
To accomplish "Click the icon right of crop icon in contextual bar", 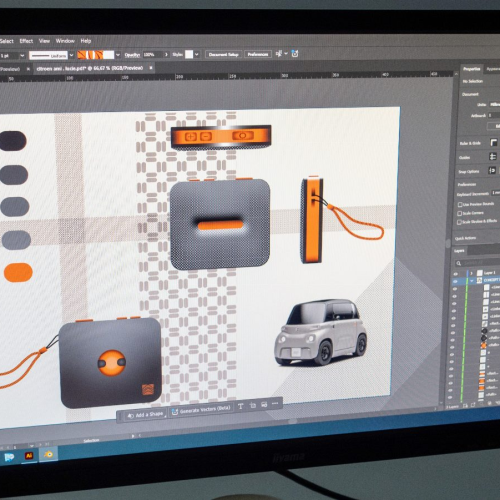I will click(x=264, y=405).
